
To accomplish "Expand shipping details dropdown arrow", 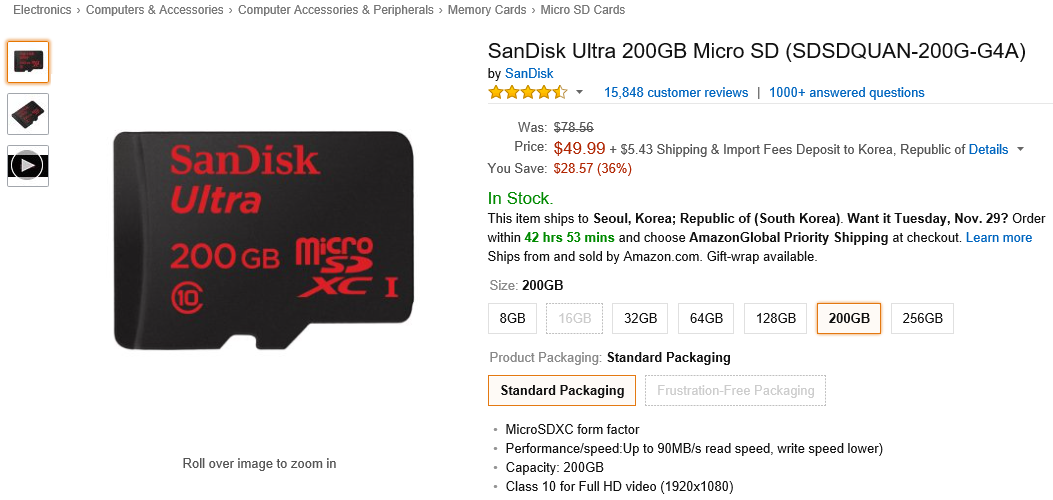I will tap(1020, 150).
